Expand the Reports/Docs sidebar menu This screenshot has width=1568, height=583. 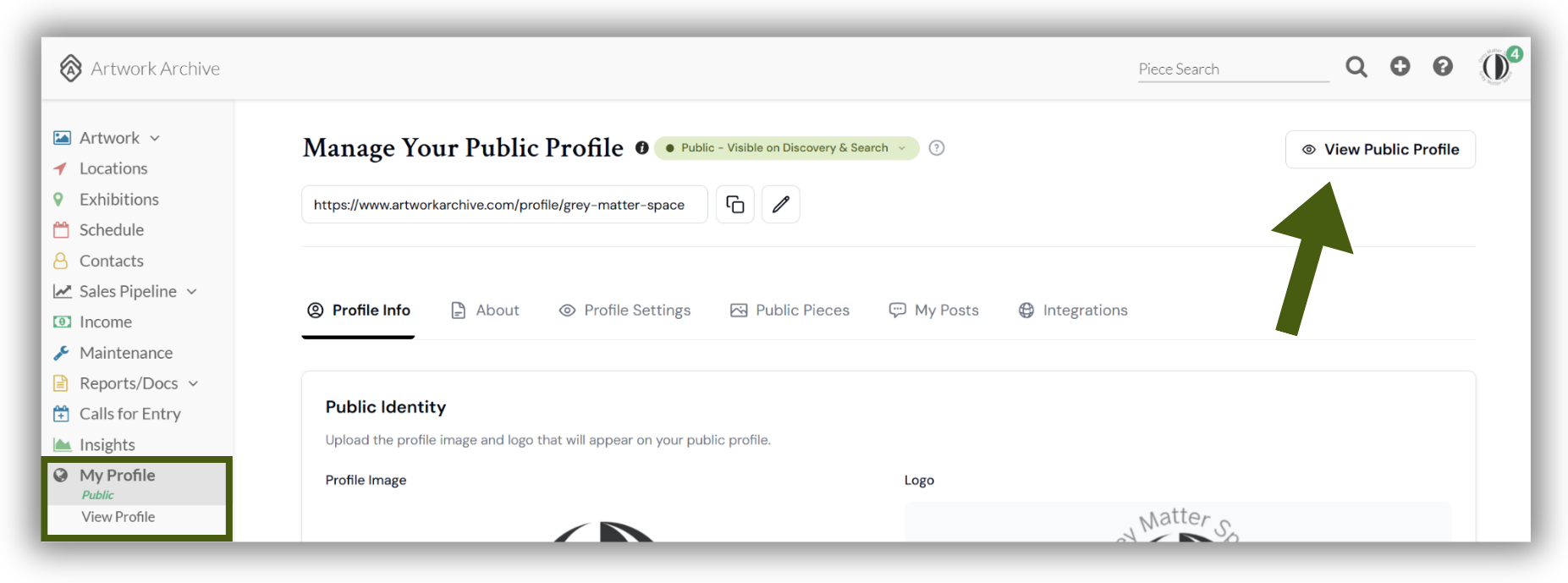coord(126,383)
